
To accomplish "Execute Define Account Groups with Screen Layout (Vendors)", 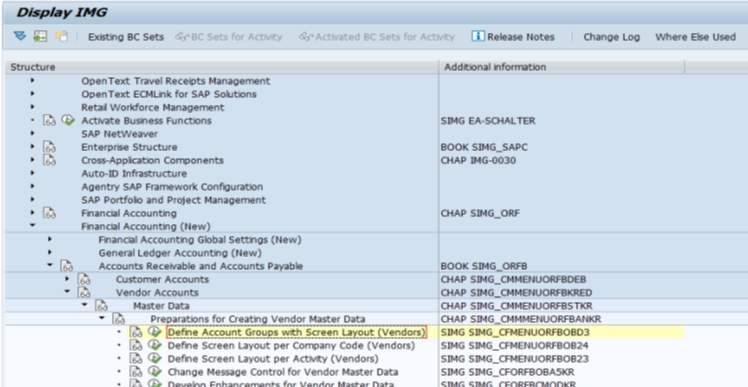I will point(154,332).
